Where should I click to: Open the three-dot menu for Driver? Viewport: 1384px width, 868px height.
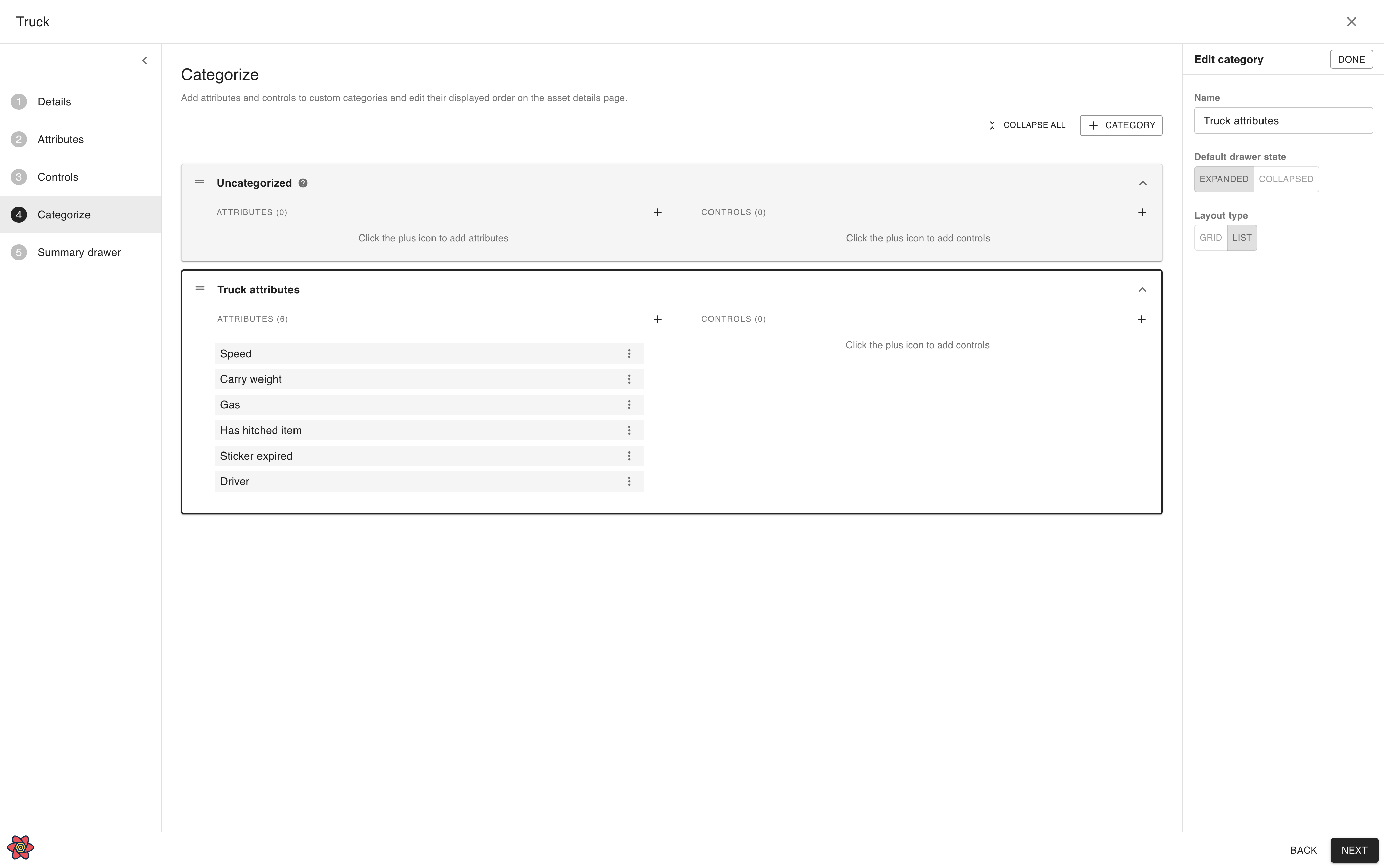629,482
